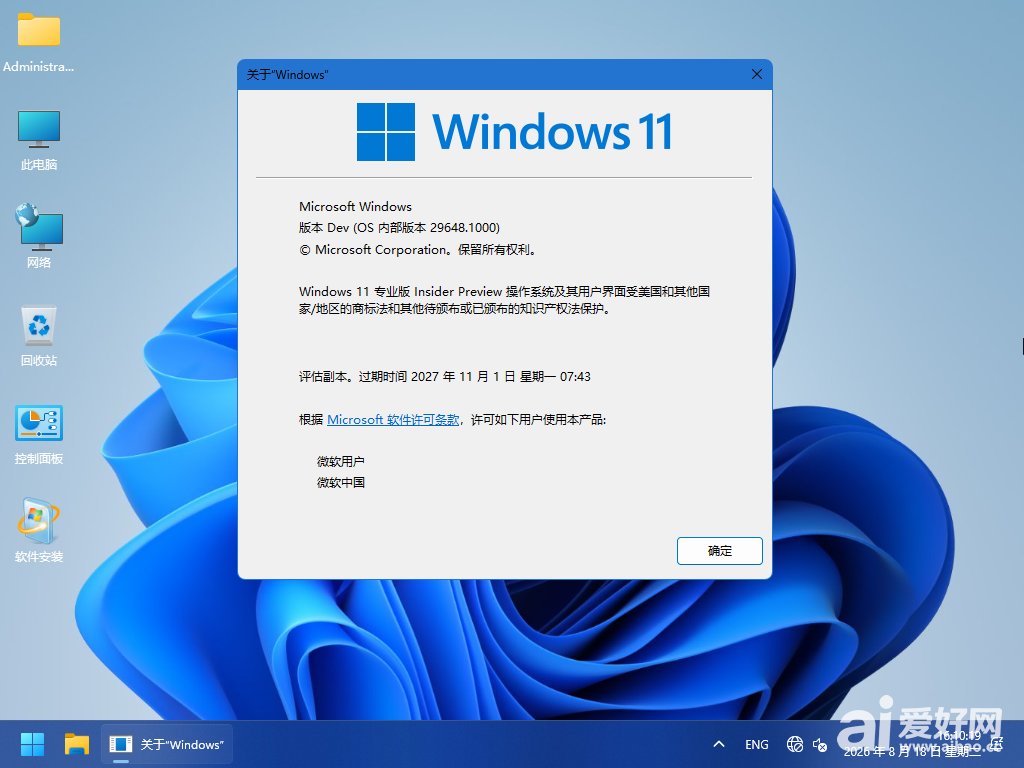Open the 回收站 recycle bin icon
The height and width of the screenshot is (768, 1024).
[39, 336]
